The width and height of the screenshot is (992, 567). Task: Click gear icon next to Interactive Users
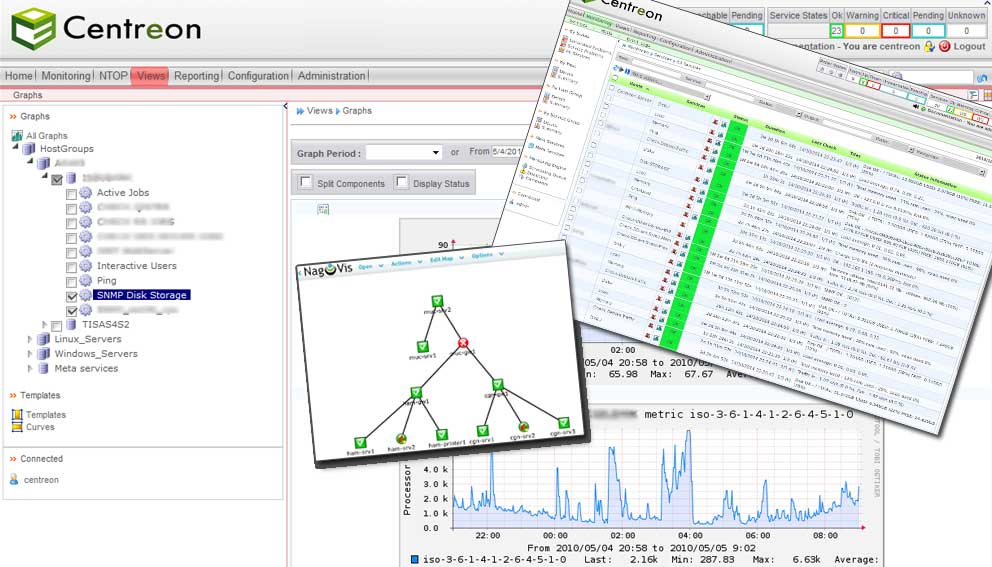tap(85, 266)
